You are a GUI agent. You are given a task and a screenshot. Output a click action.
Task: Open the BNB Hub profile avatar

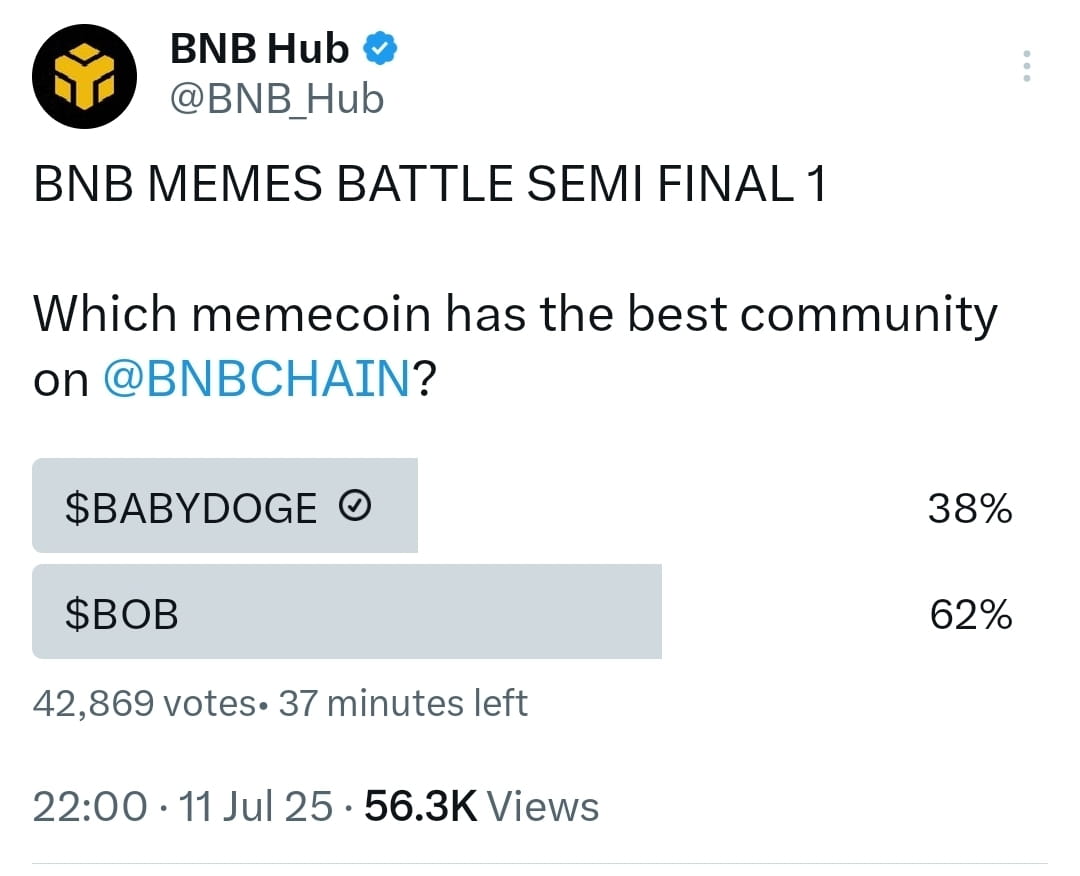[x=84, y=76]
